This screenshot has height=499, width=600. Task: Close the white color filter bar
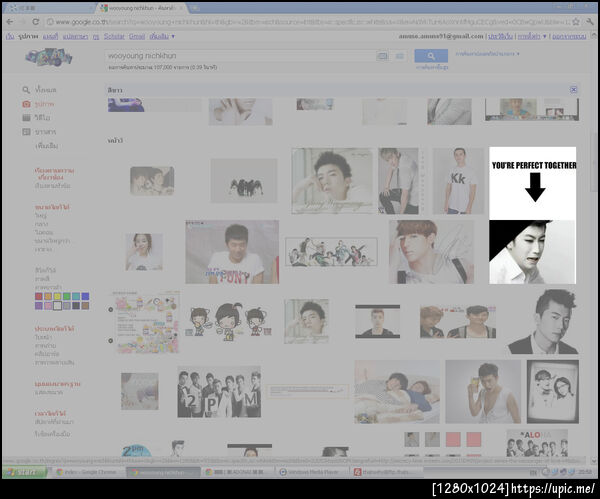[x=573, y=90]
